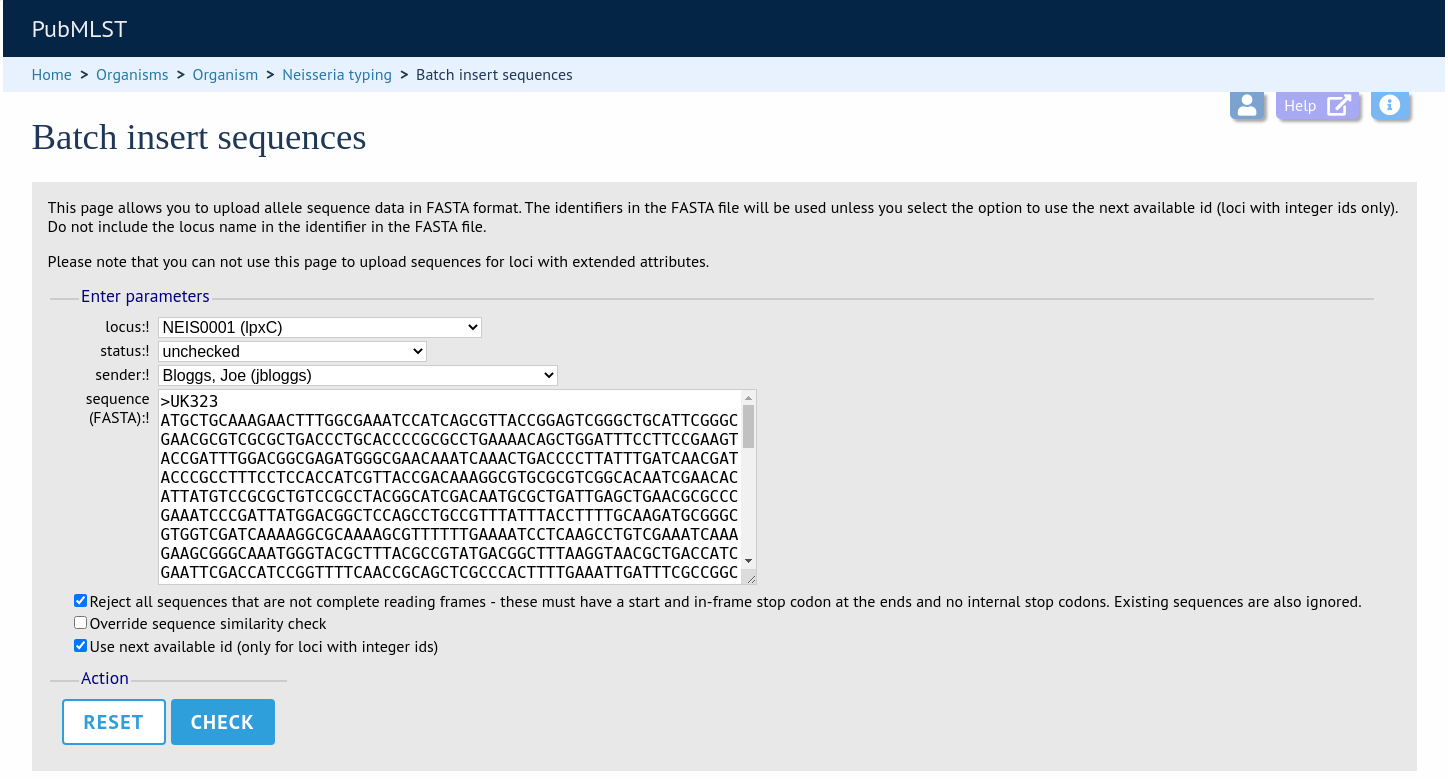The width and height of the screenshot is (1448, 779).
Task: Open the sender Bloggs, Joe dropdown
Action: (x=358, y=375)
